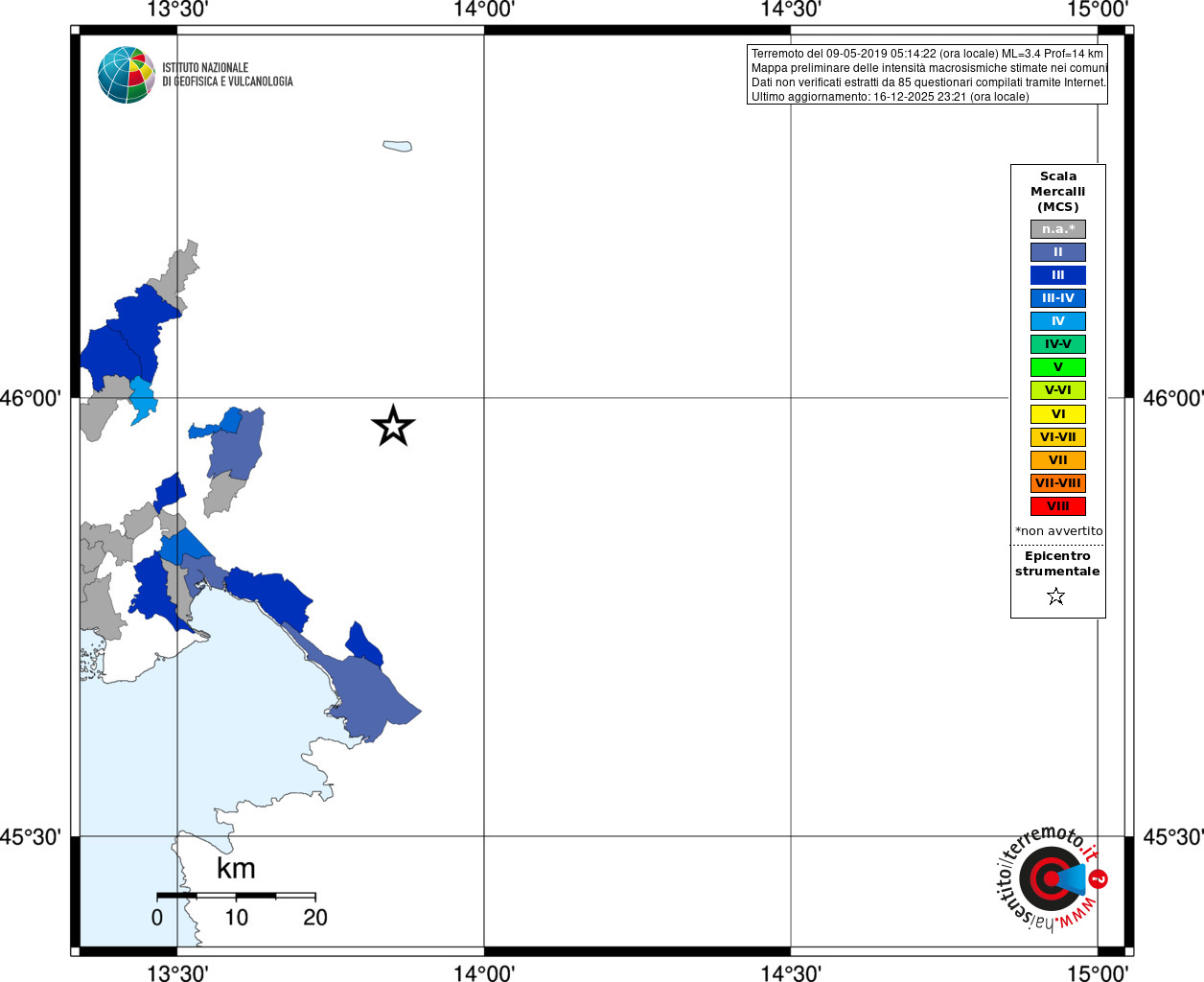1204x982 pixels.
Task: Click the bottom 14°00' longitude label
Action: 484,972
